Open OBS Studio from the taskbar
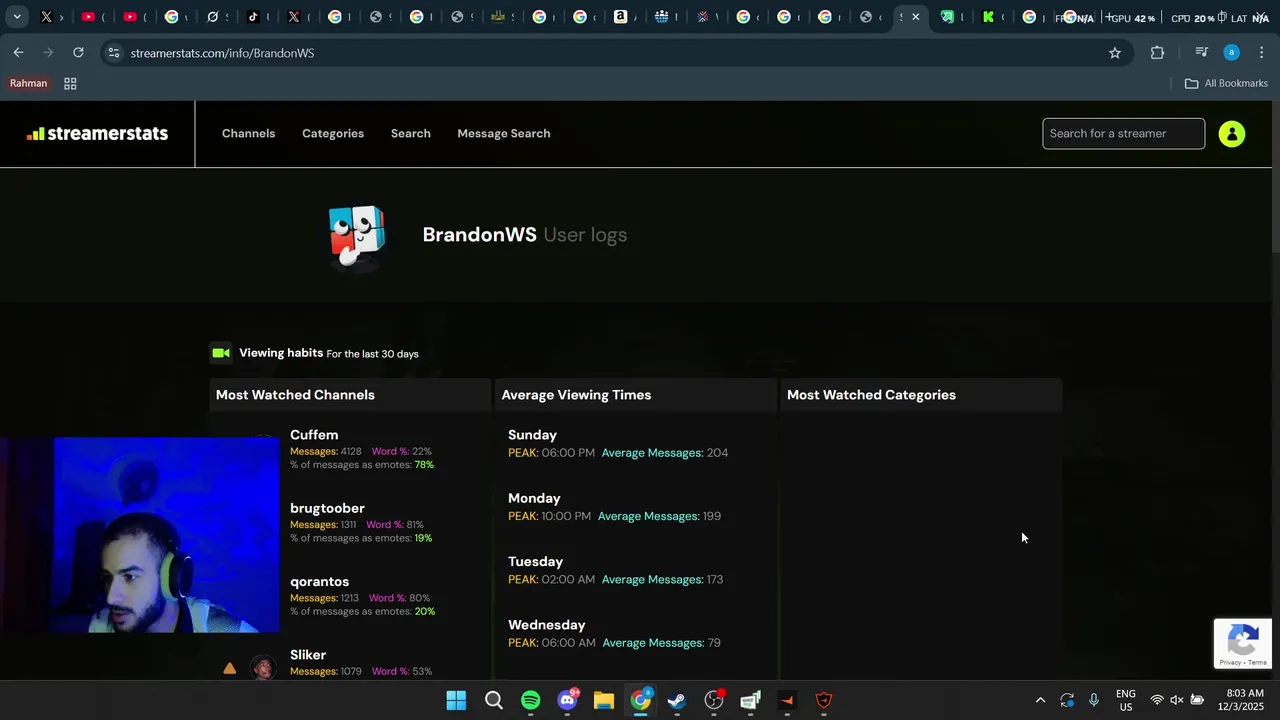The height and width of the screenshot is (720, 1280). click(x=714, y=700)
